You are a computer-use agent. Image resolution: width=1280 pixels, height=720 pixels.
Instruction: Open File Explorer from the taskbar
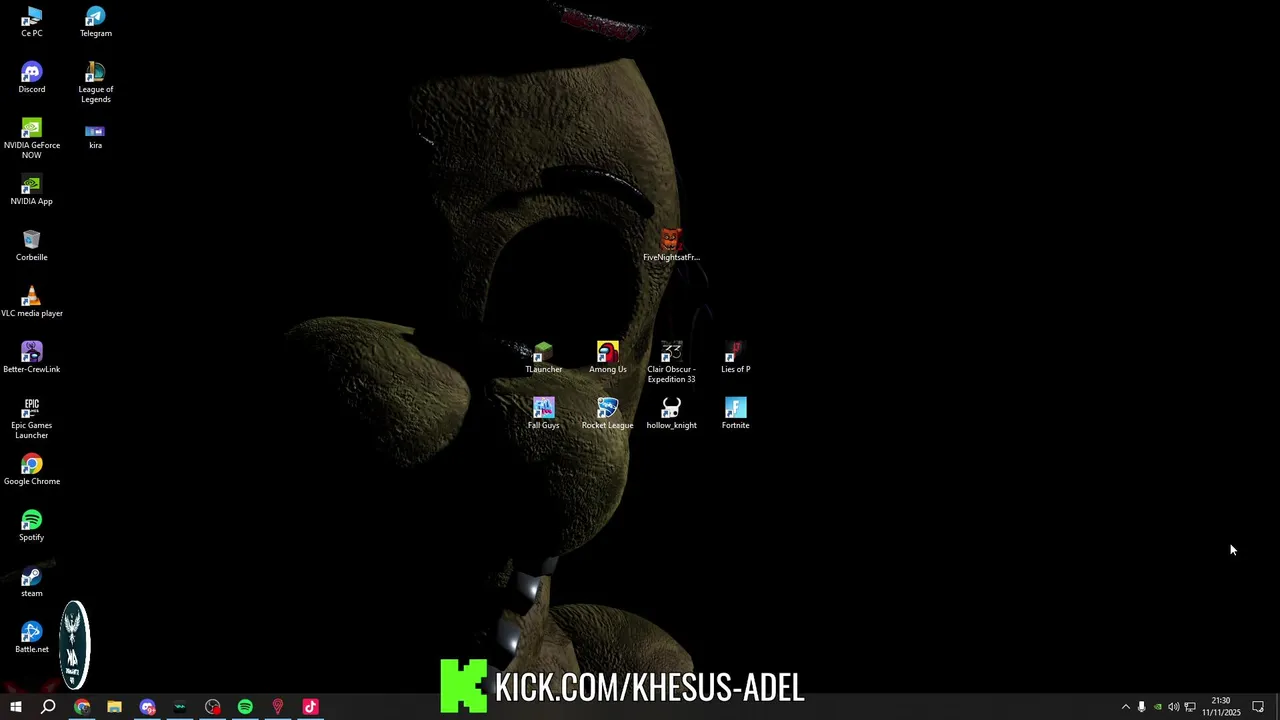tap(114, 707)
